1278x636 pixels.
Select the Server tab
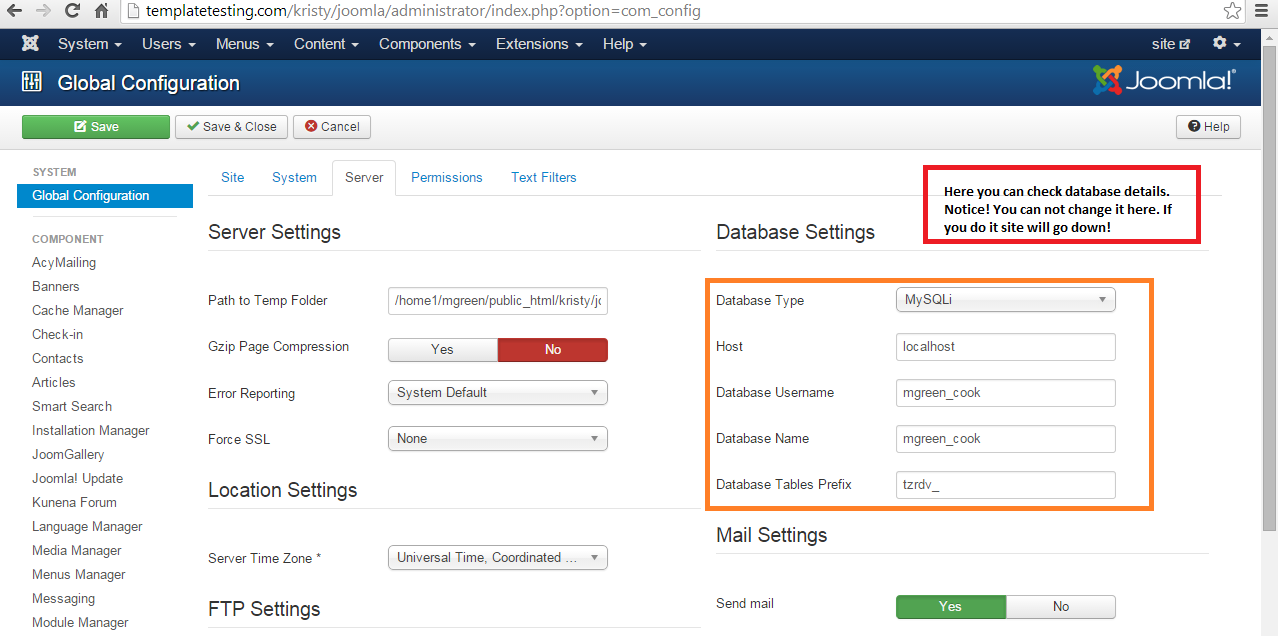coord(364,177)
